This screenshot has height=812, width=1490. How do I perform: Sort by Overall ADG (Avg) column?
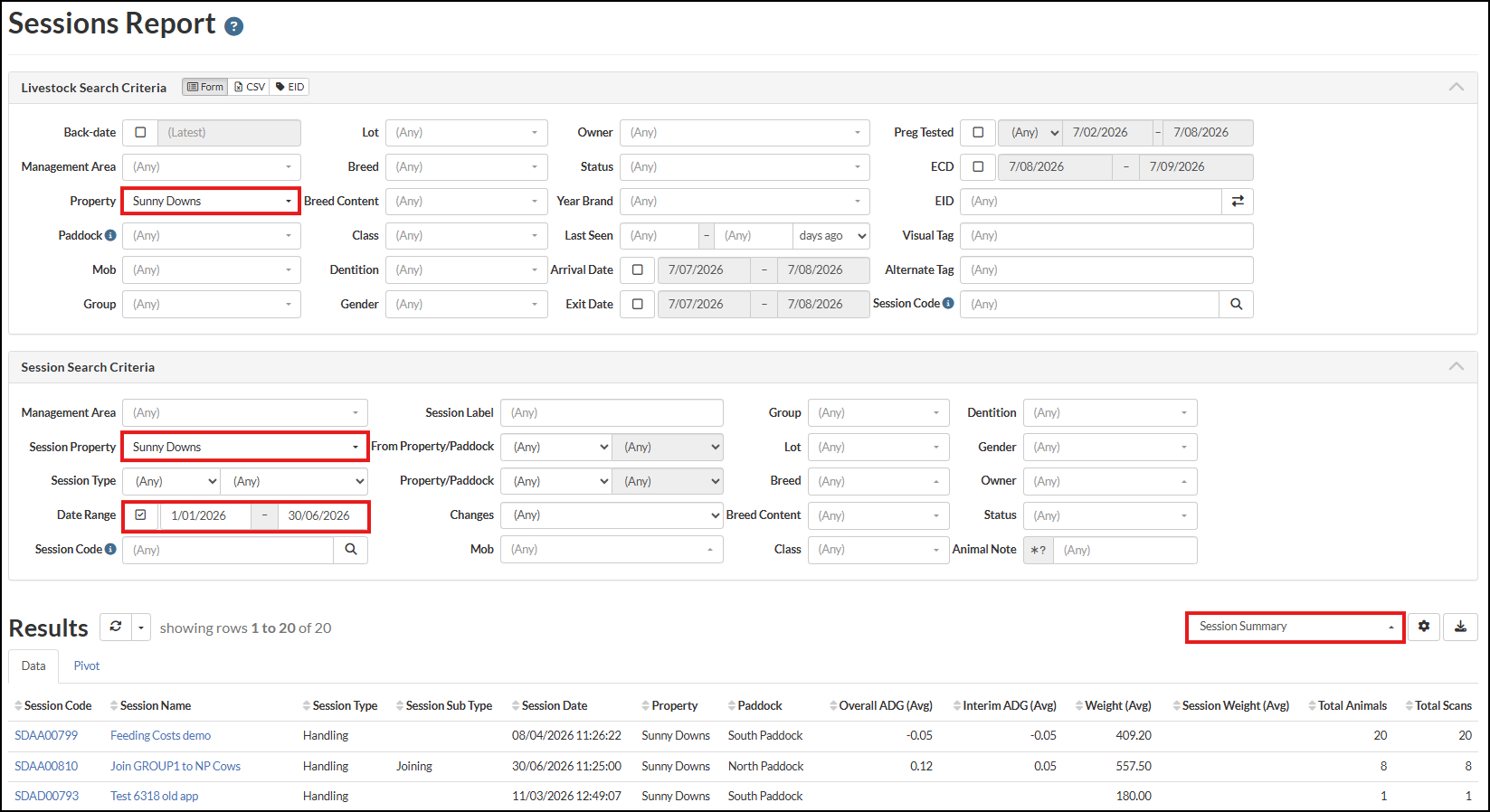tap(881, 705)
